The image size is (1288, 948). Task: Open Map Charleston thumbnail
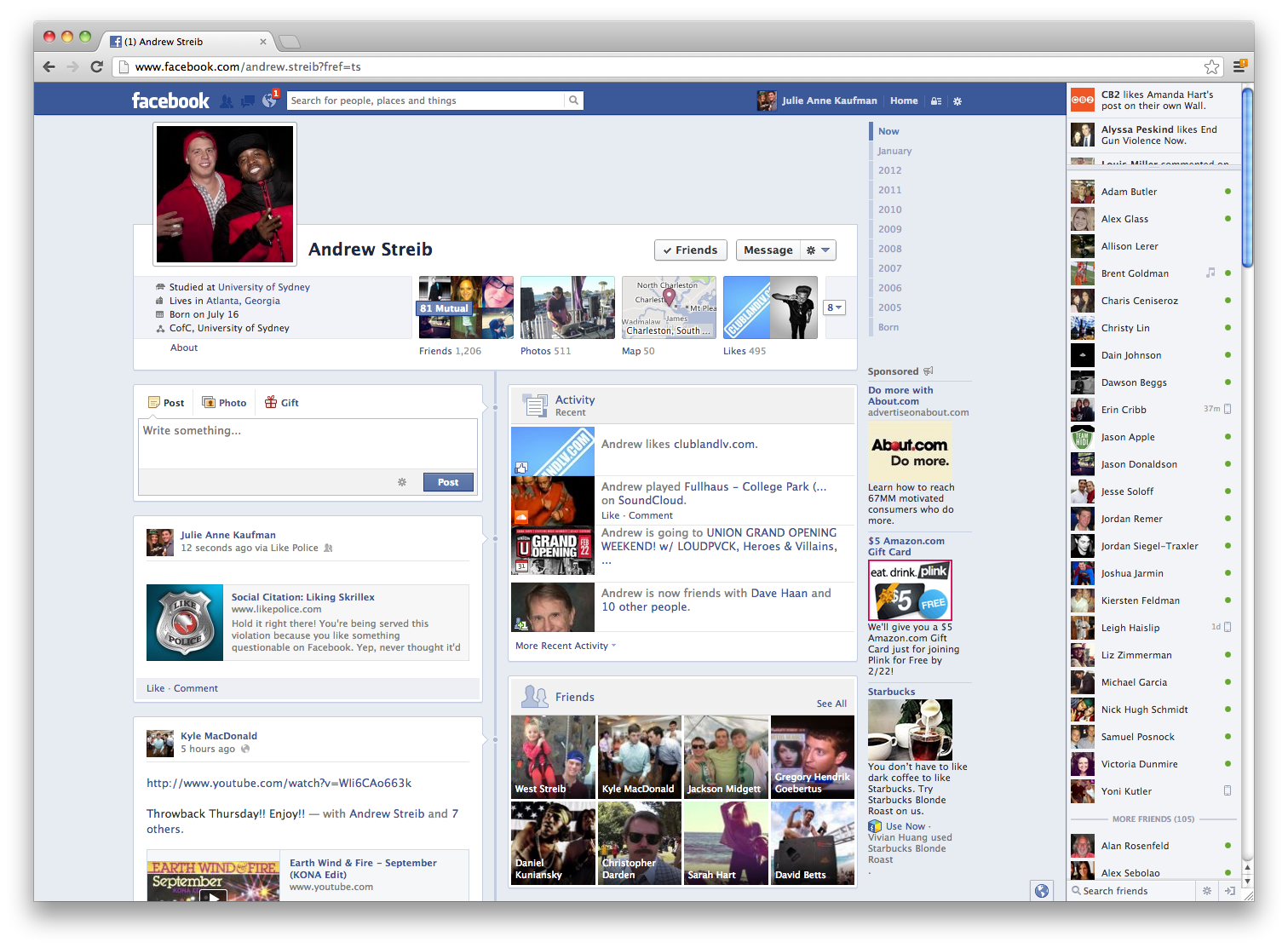[669, 307]
